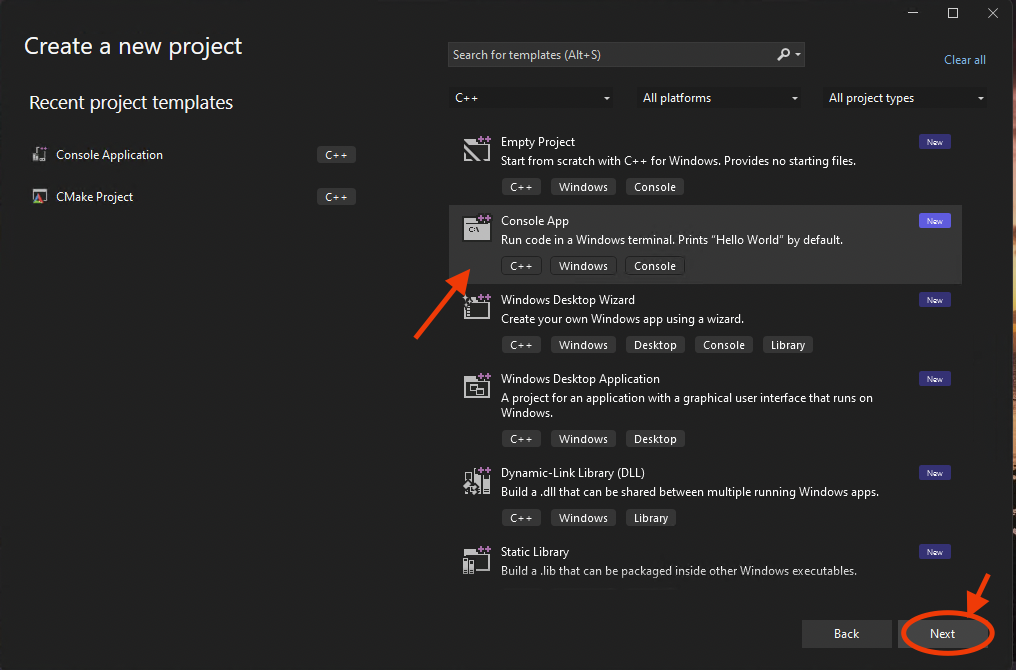Select CMake Project from recent templates

tap(95, 197)
